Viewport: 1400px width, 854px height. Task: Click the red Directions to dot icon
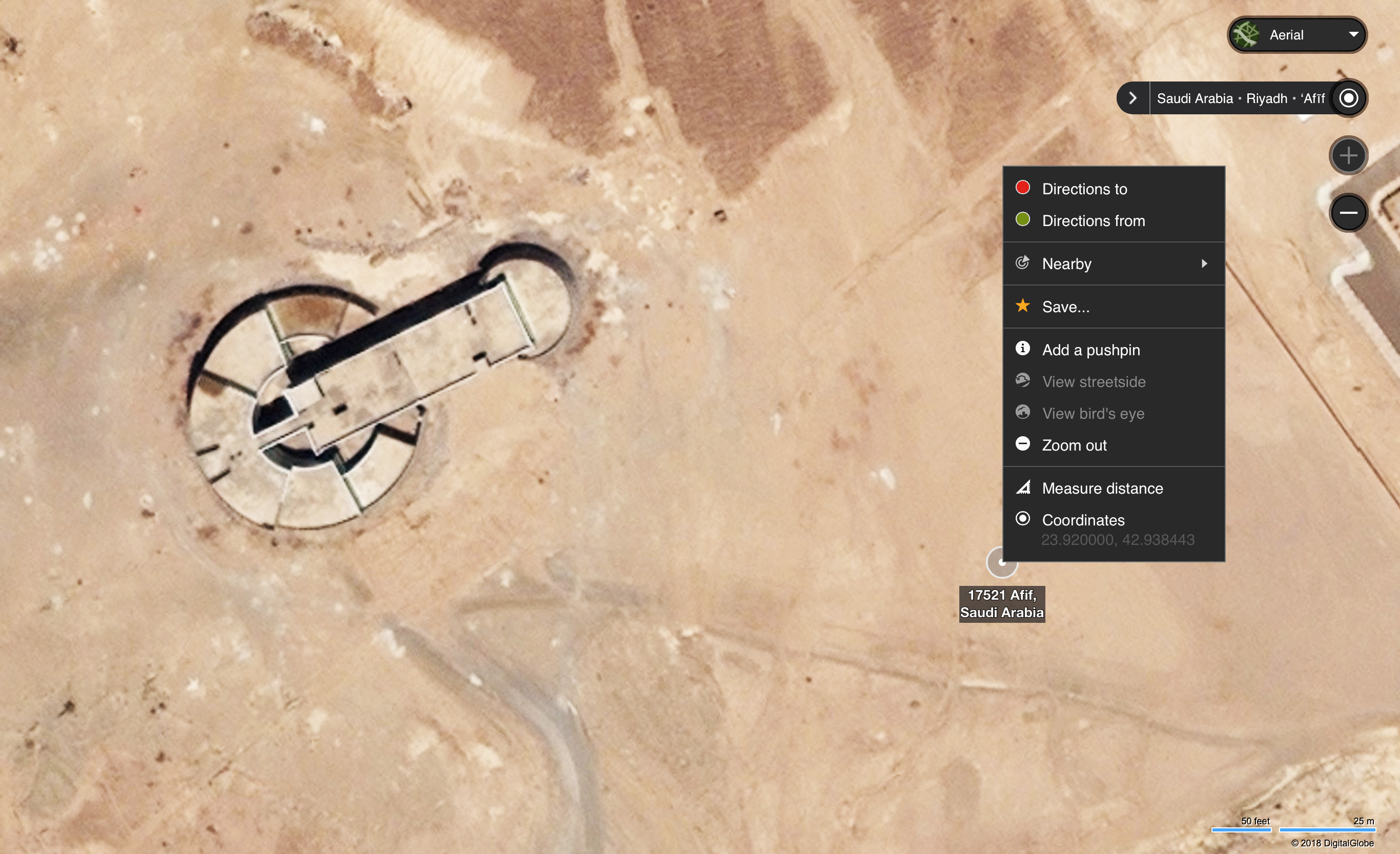1022,188
